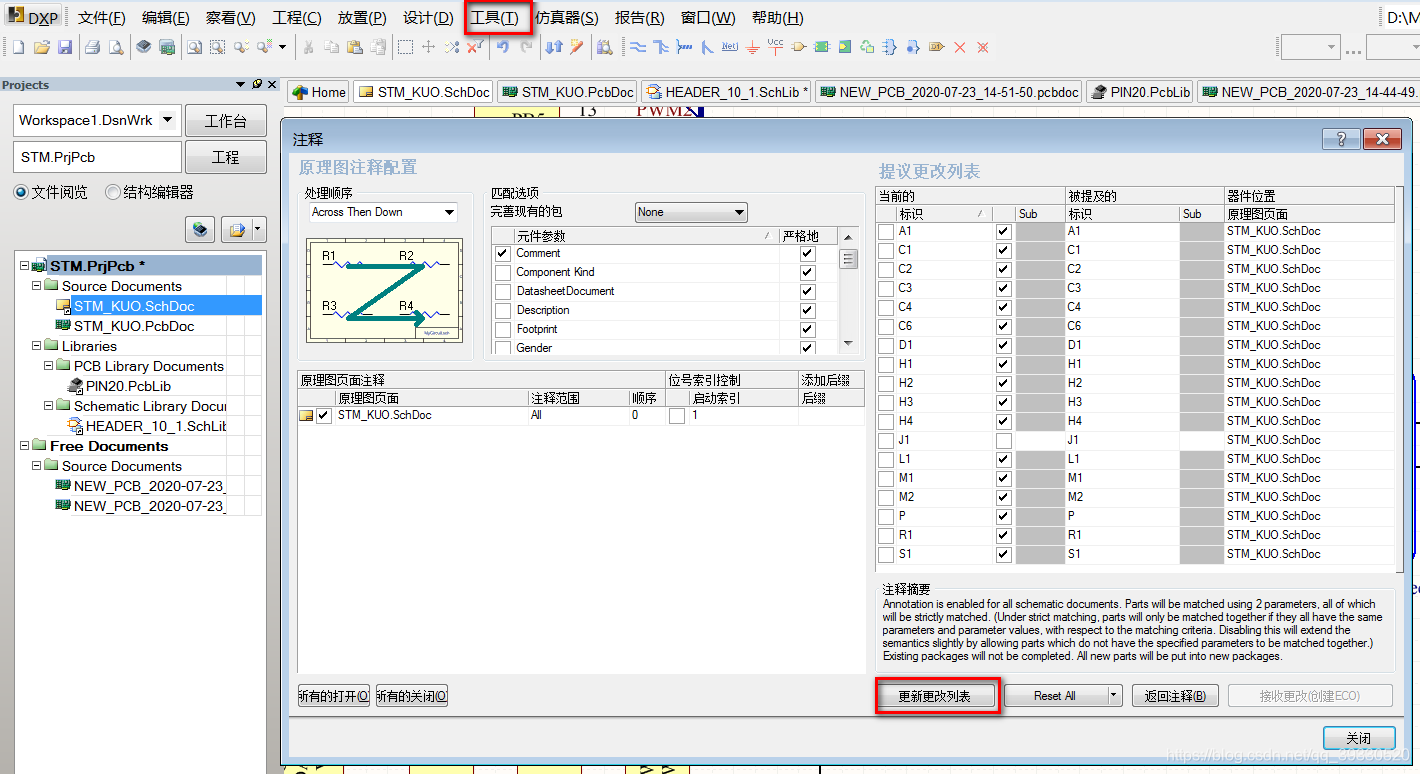Click the 工程 button in Projects panel
The width and height of the screenshot is (1420, 774).
pyautogui.click(x=226, y=157)
